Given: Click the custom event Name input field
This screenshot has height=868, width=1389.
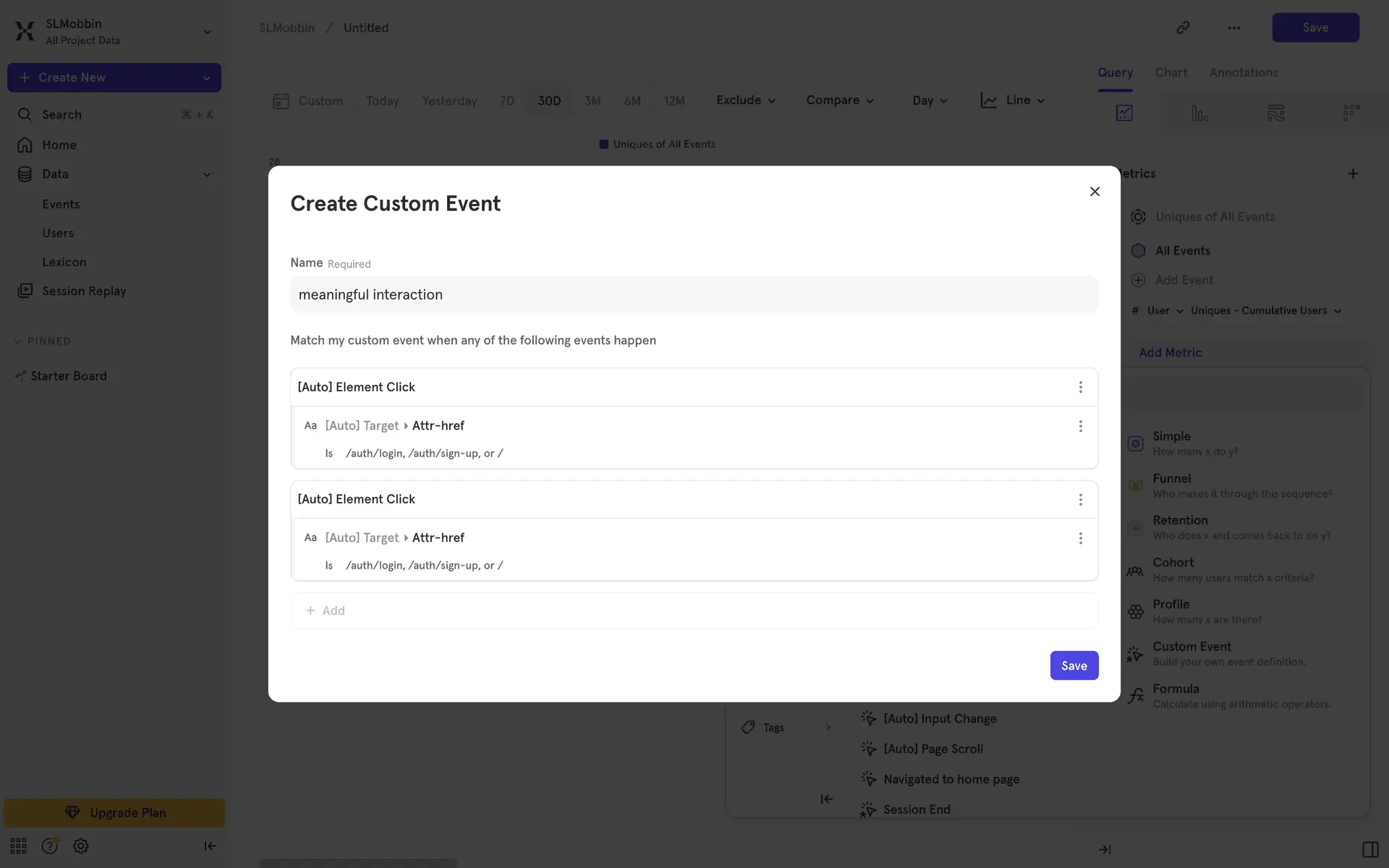Looking at the screenshot, I should coord(694,294).
